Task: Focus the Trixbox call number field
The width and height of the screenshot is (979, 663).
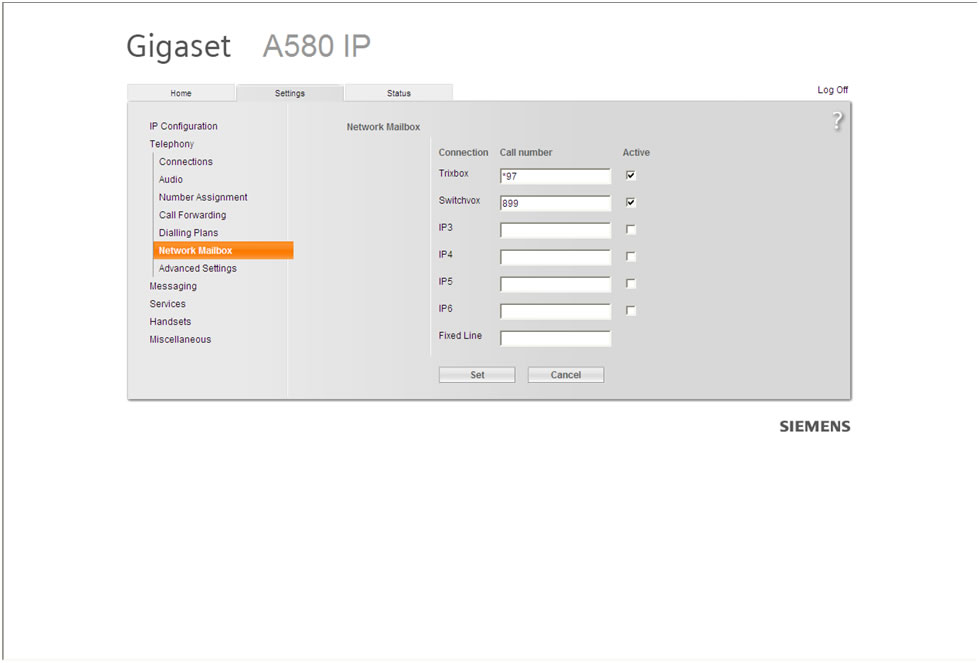Action: [x=555, y=176]
